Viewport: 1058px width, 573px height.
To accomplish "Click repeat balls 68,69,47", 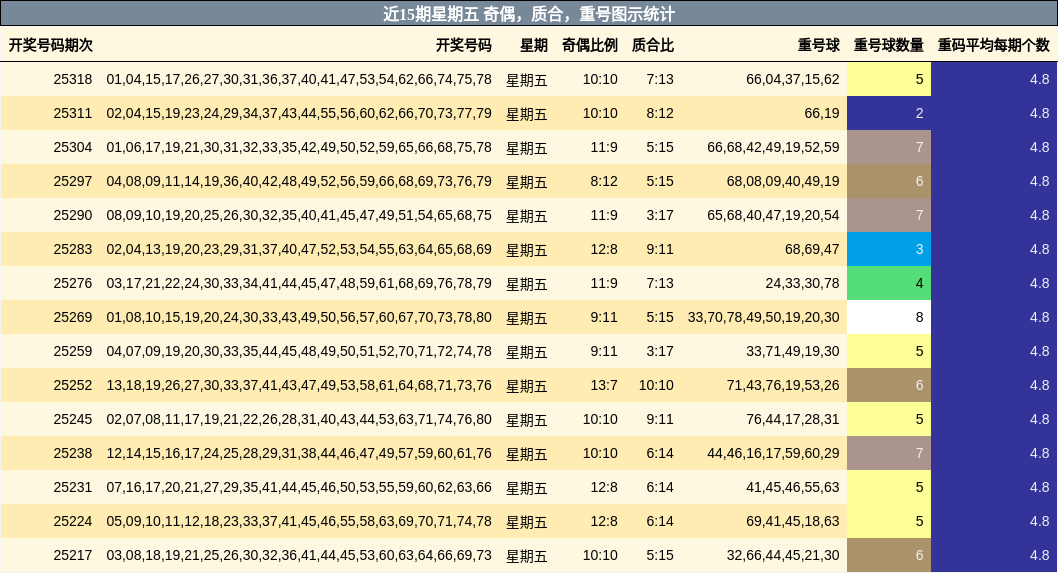I will point(812,249).
